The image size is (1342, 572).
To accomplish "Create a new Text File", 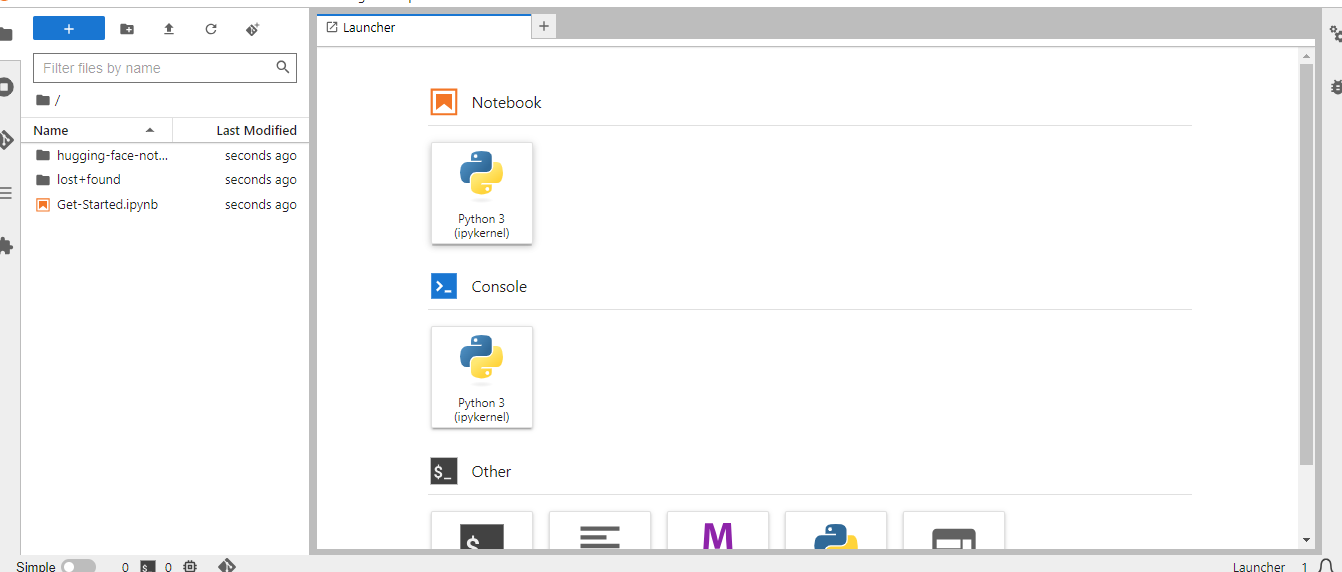I will (x=600, y=531).
